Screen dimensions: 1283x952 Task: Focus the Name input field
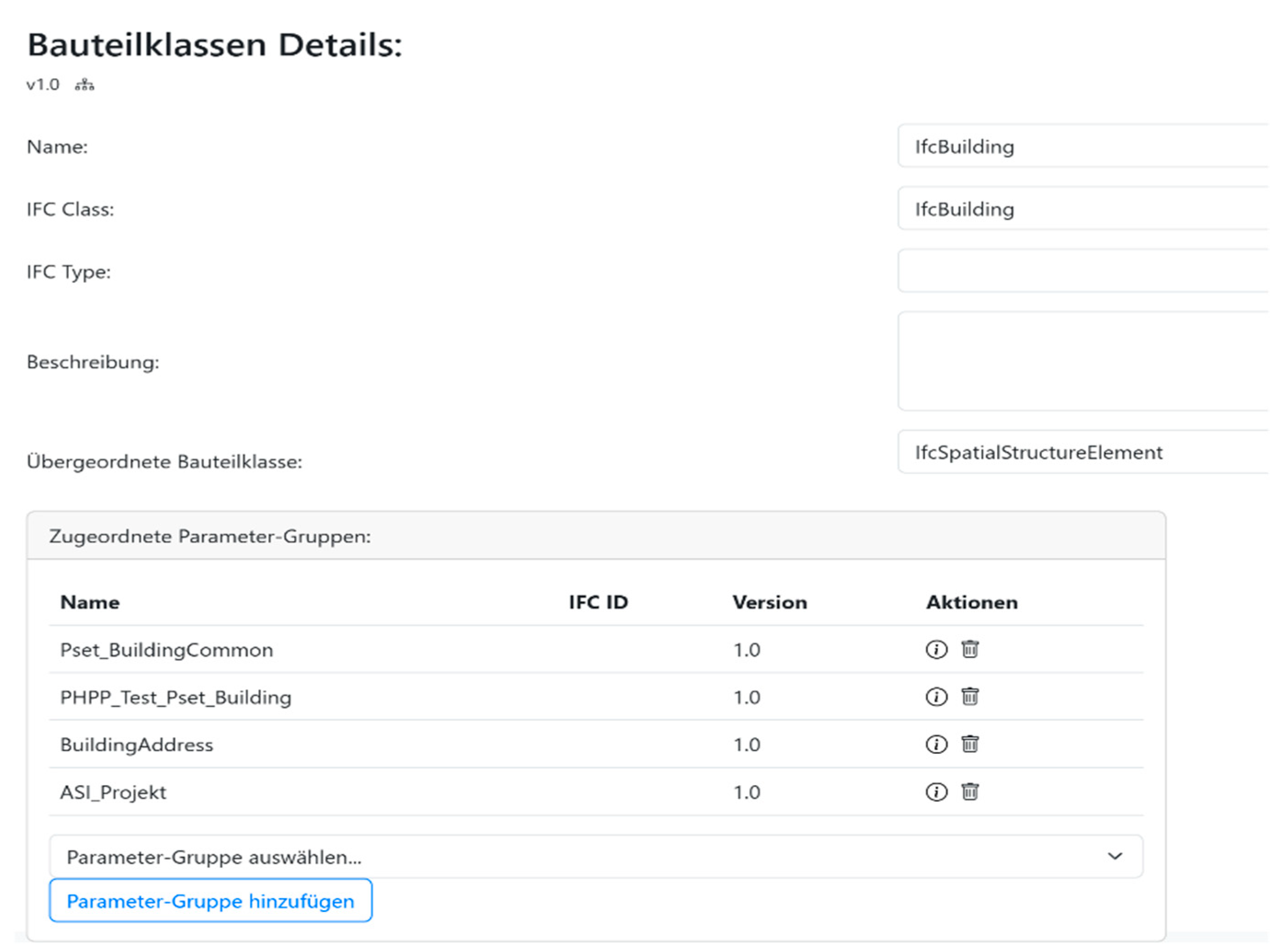tap(1082, 146)
